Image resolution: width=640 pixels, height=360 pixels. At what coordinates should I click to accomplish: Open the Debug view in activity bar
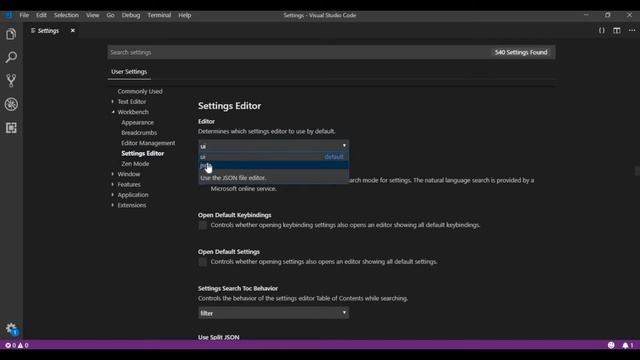[x=11, y=104]
